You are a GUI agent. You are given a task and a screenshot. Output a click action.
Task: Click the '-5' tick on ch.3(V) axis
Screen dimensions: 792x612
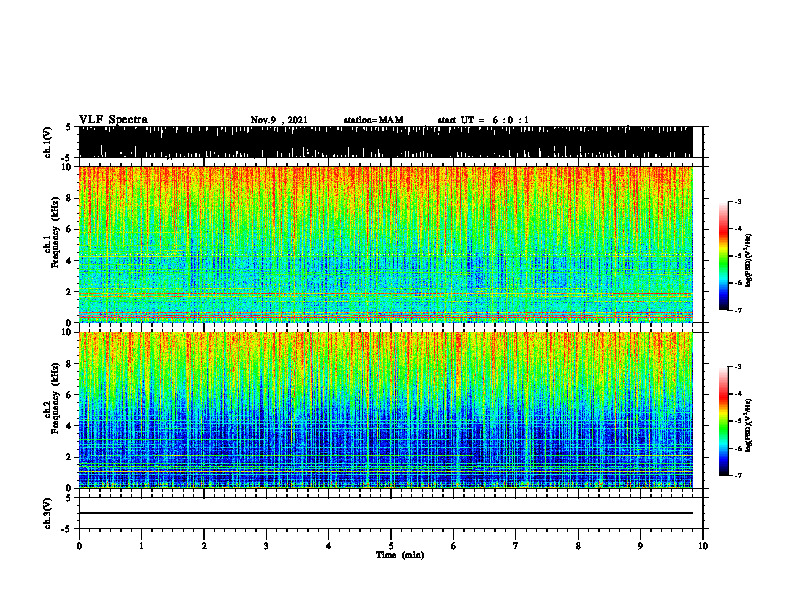pos(66,529)
